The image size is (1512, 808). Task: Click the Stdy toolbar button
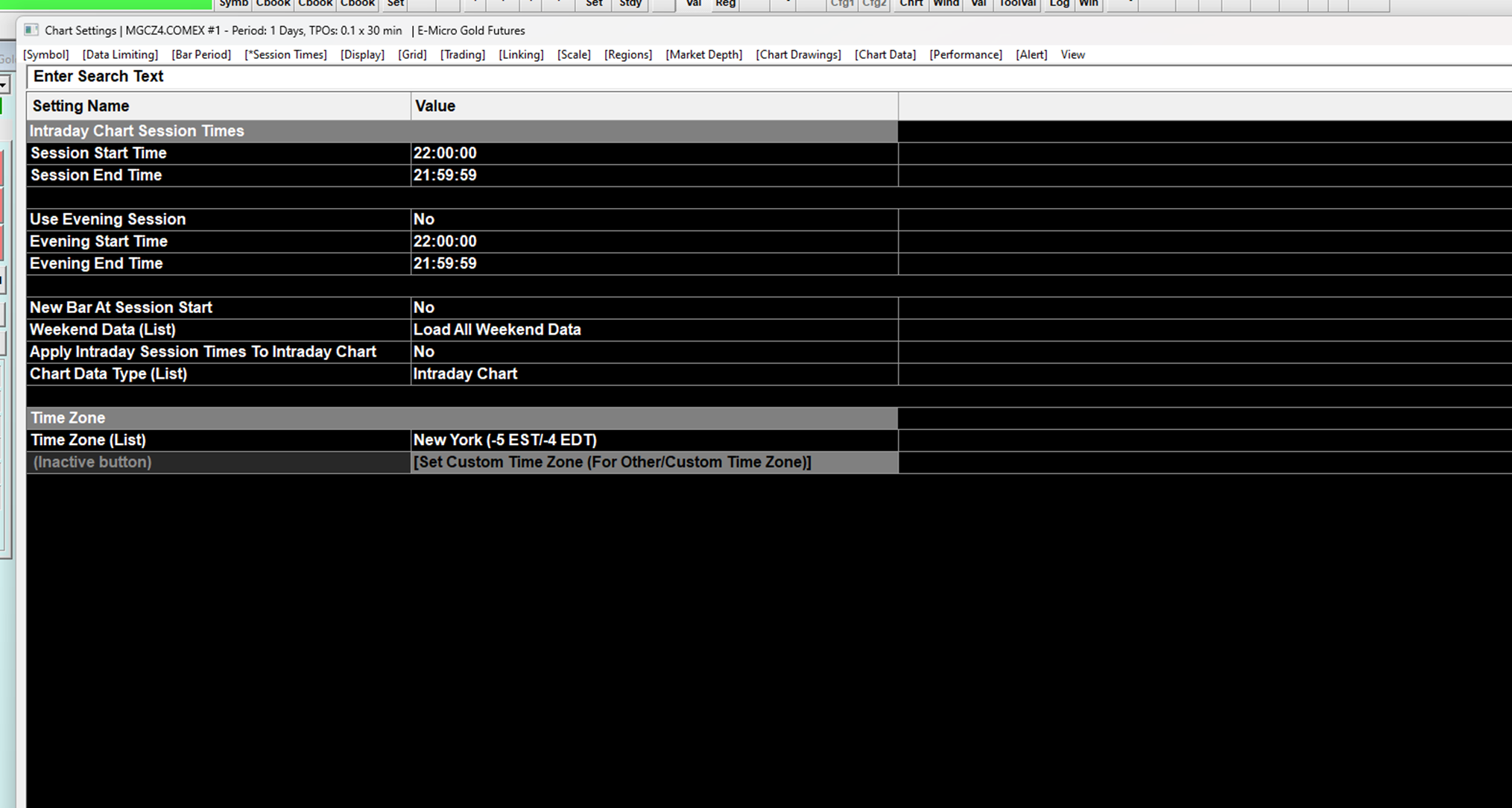click(630, 4)
